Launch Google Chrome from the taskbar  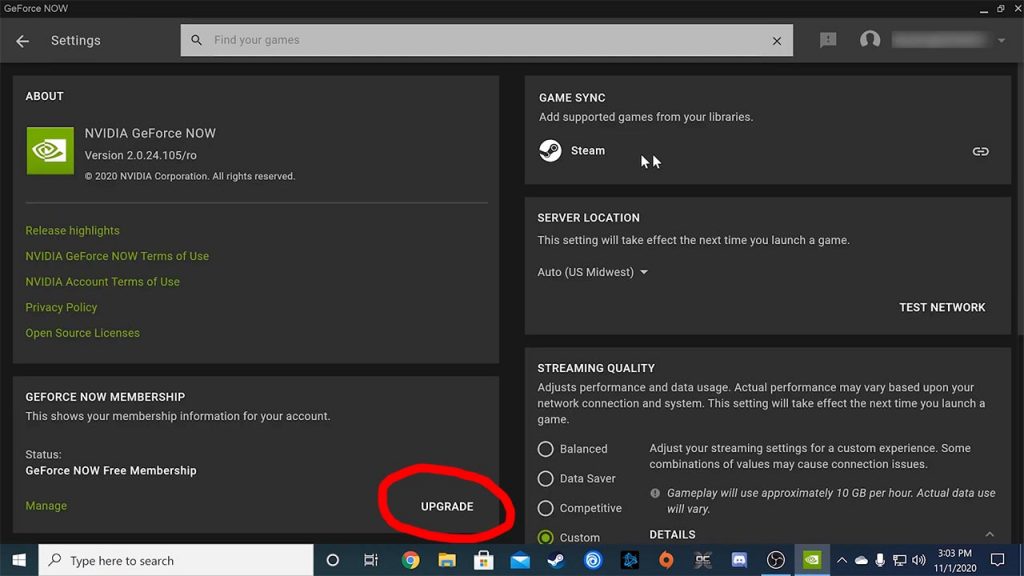tap(410, 560)
